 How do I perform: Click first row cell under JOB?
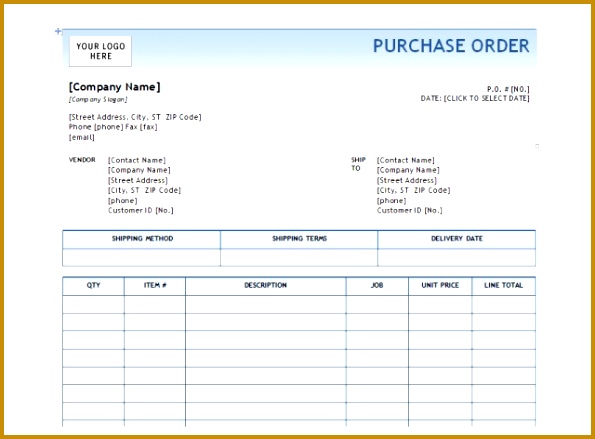tap(377, 305)
